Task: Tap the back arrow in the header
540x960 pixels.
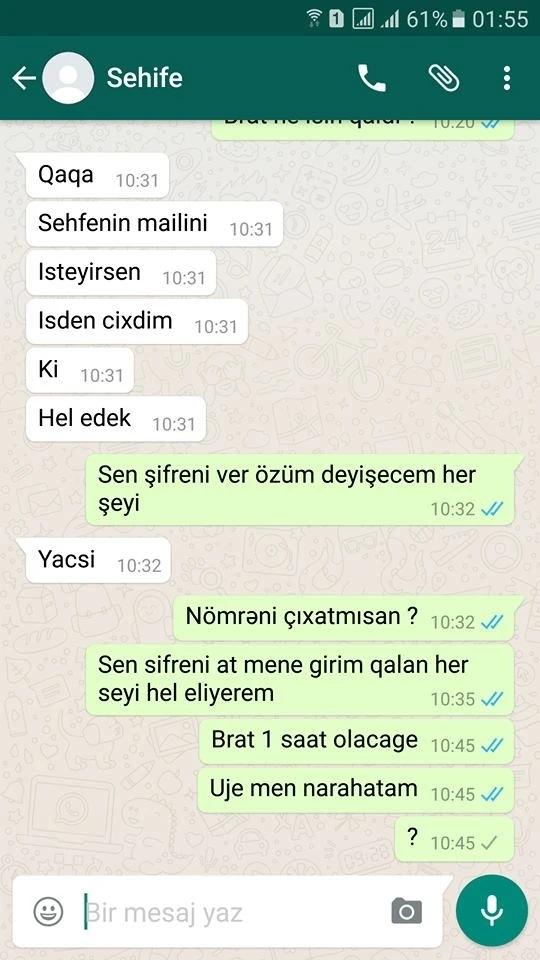Action: (x=24, y=78)
